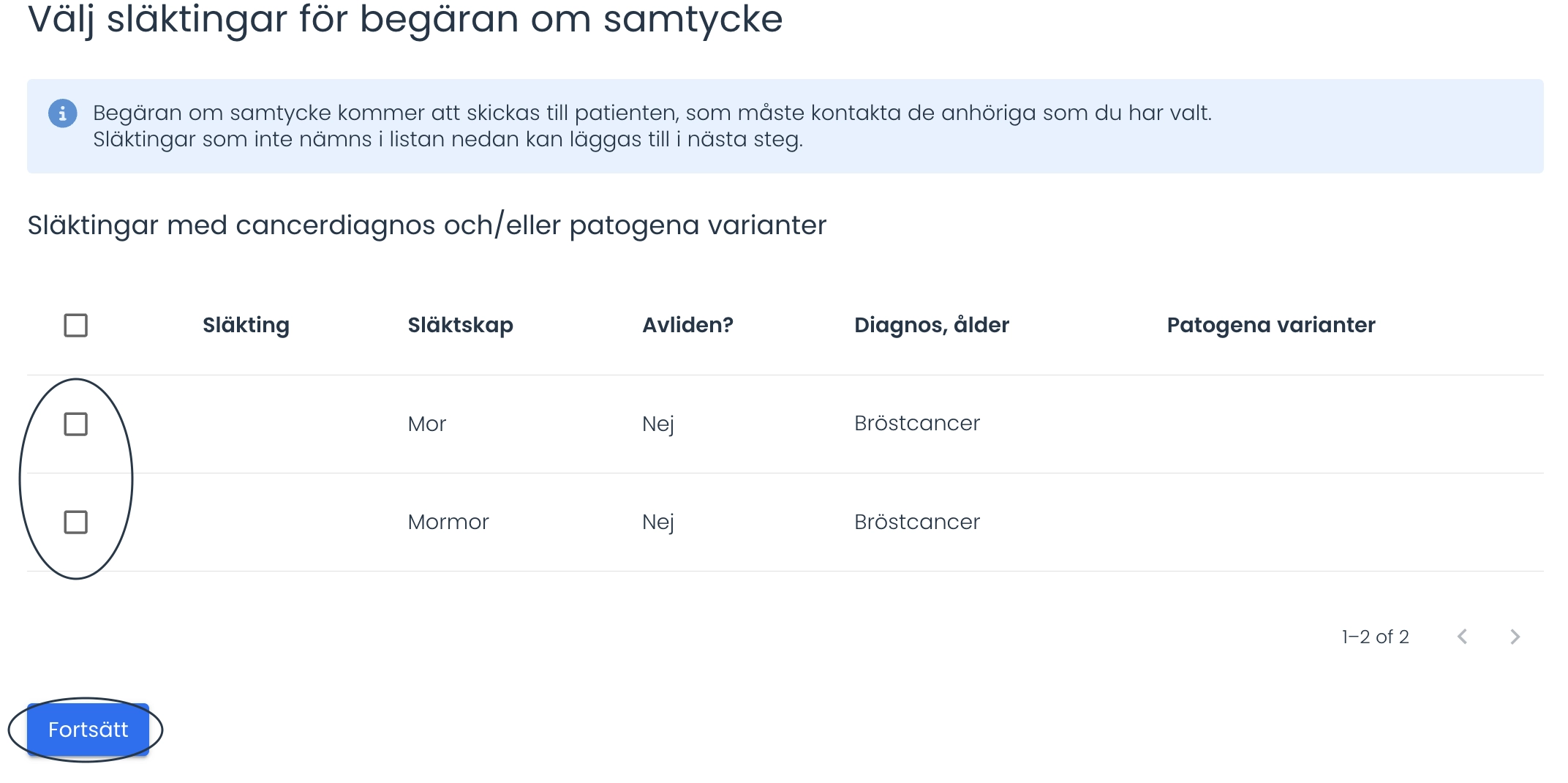The image size is (1568, 783).
Task: Click the 1–2 of 2 pagination label
Action: point(1375,637)
